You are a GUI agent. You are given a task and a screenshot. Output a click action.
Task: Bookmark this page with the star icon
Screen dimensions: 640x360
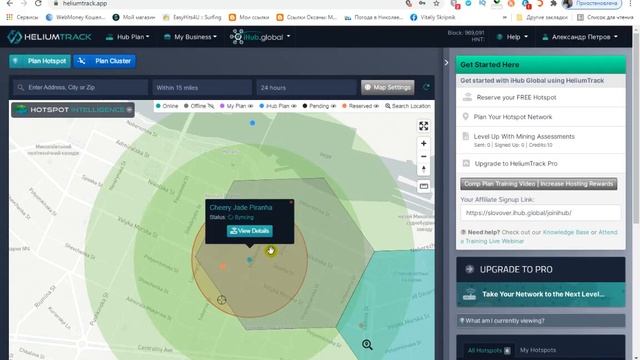(x=436, y=3)
